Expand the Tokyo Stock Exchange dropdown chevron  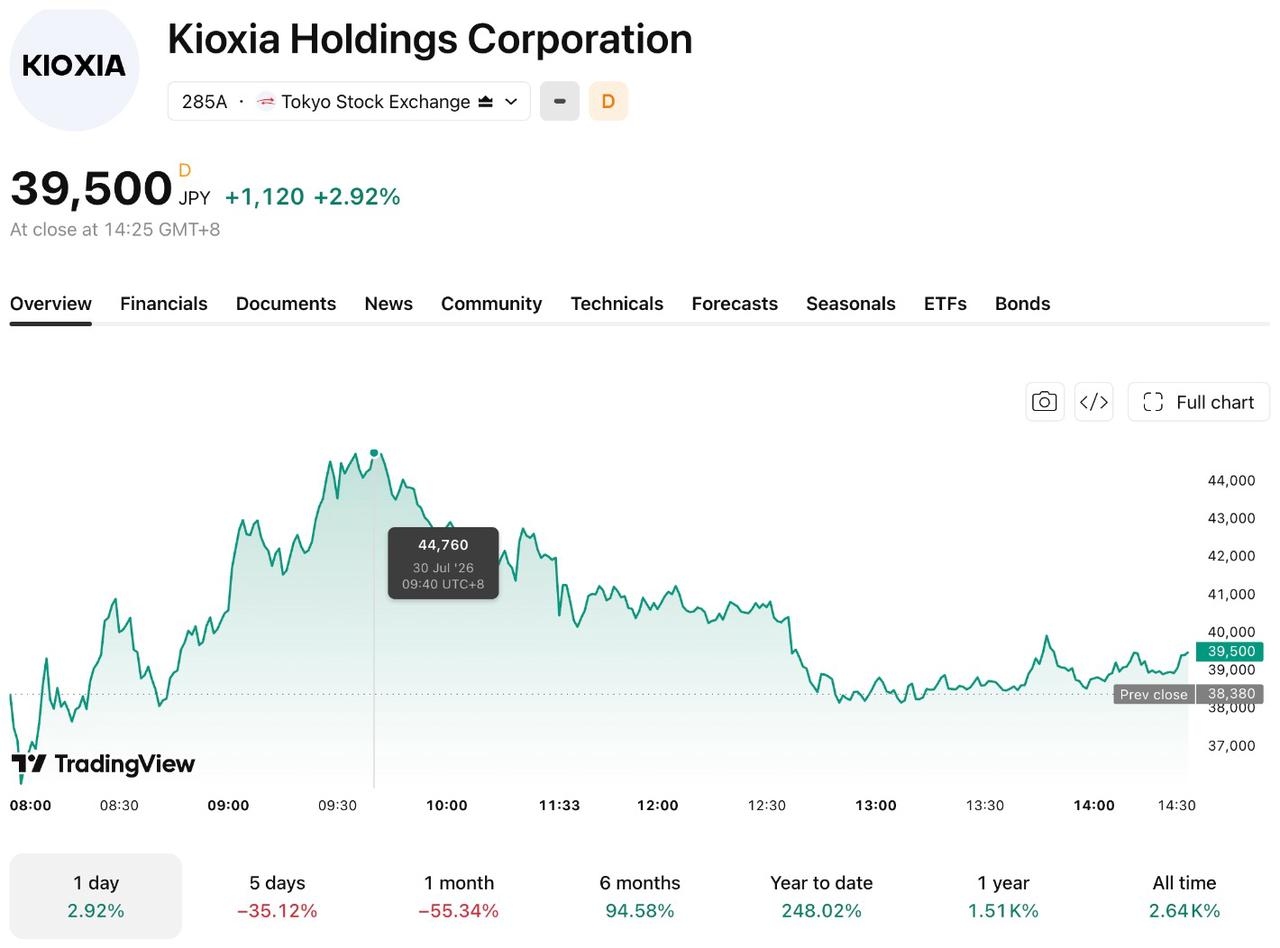click(511, 102)
